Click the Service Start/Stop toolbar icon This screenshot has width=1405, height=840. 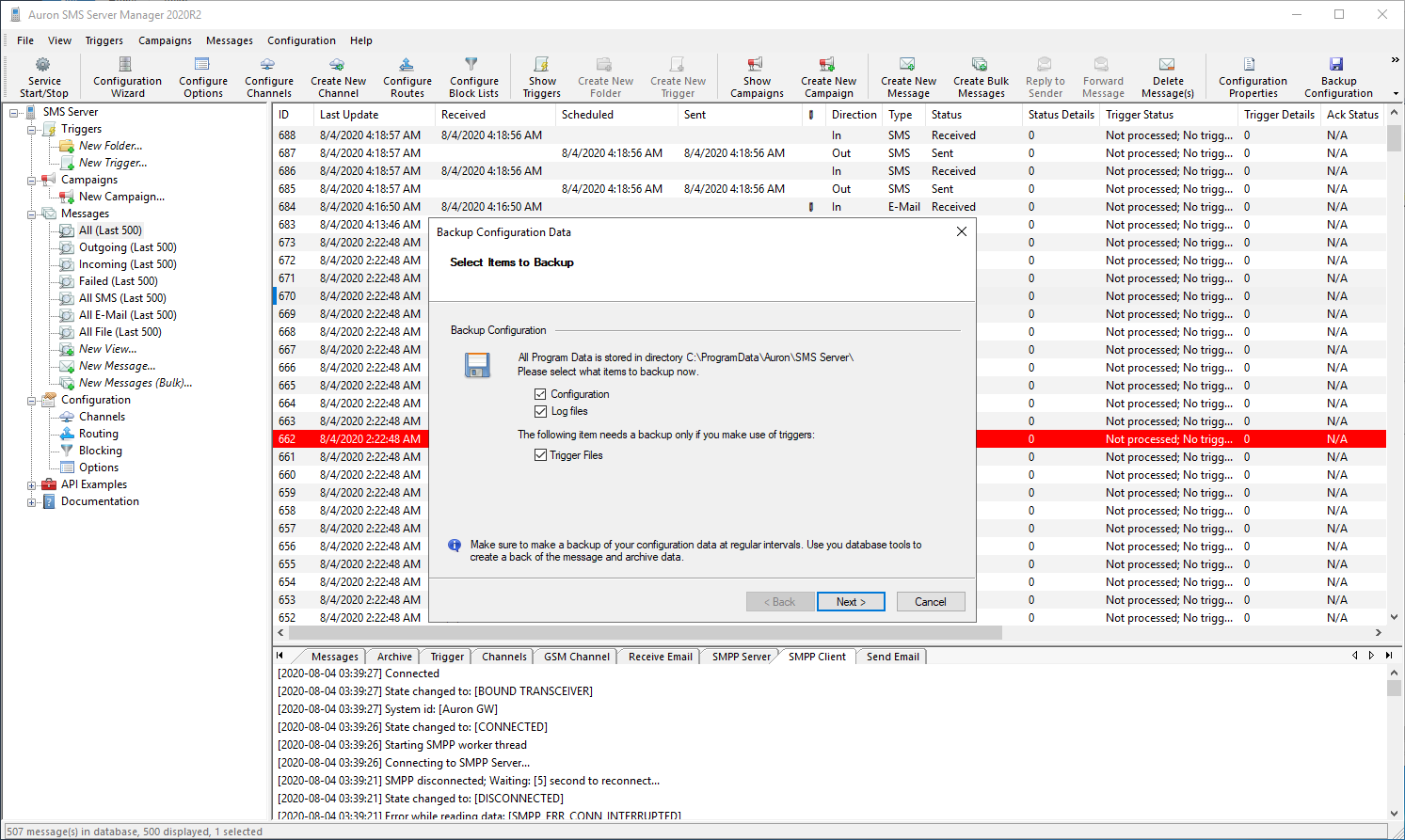43,65
